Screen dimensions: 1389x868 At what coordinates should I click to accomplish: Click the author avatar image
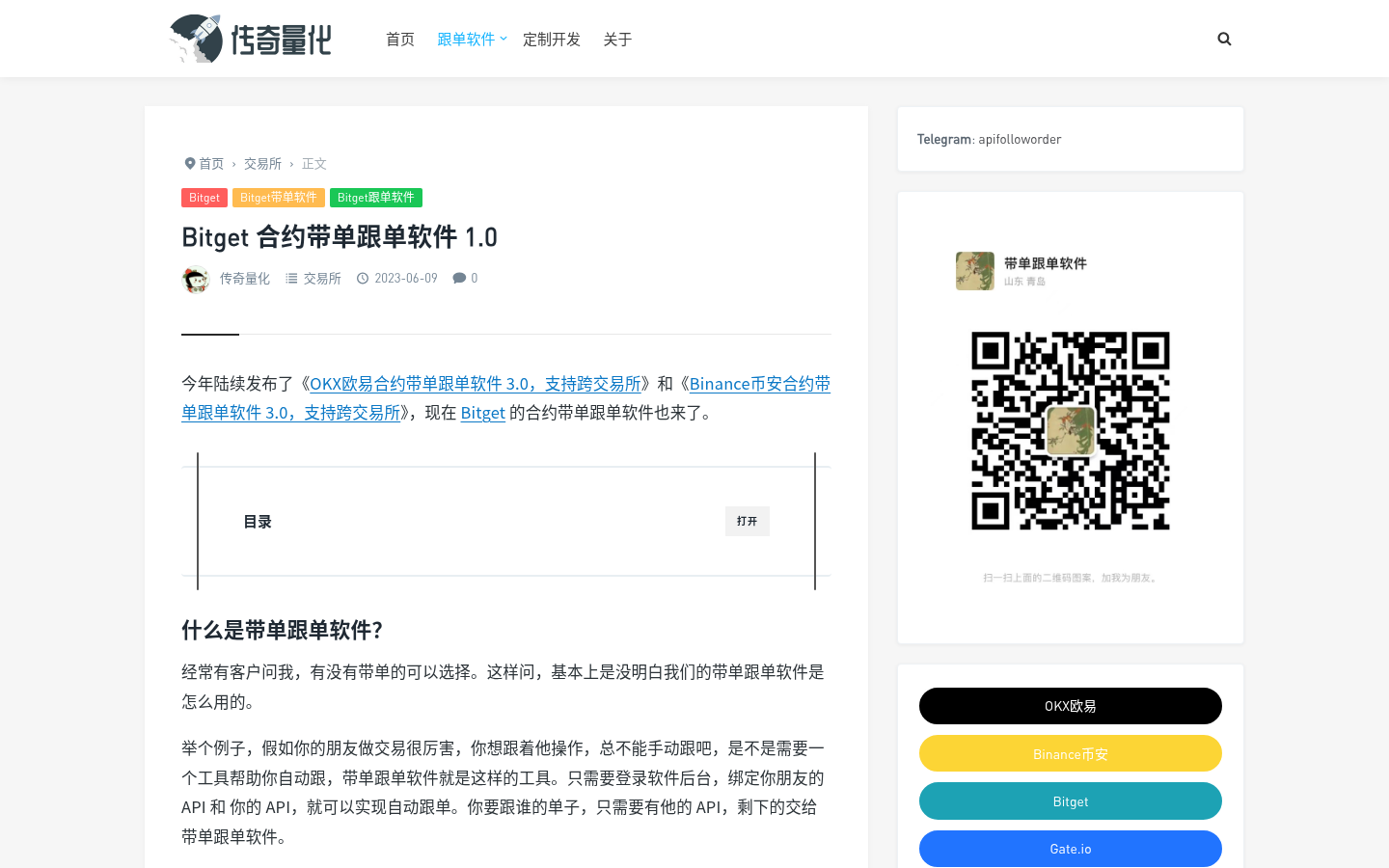tap(196, 279)
